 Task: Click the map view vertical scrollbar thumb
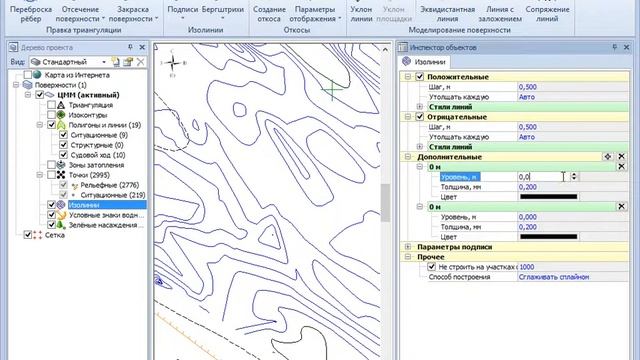385,202
